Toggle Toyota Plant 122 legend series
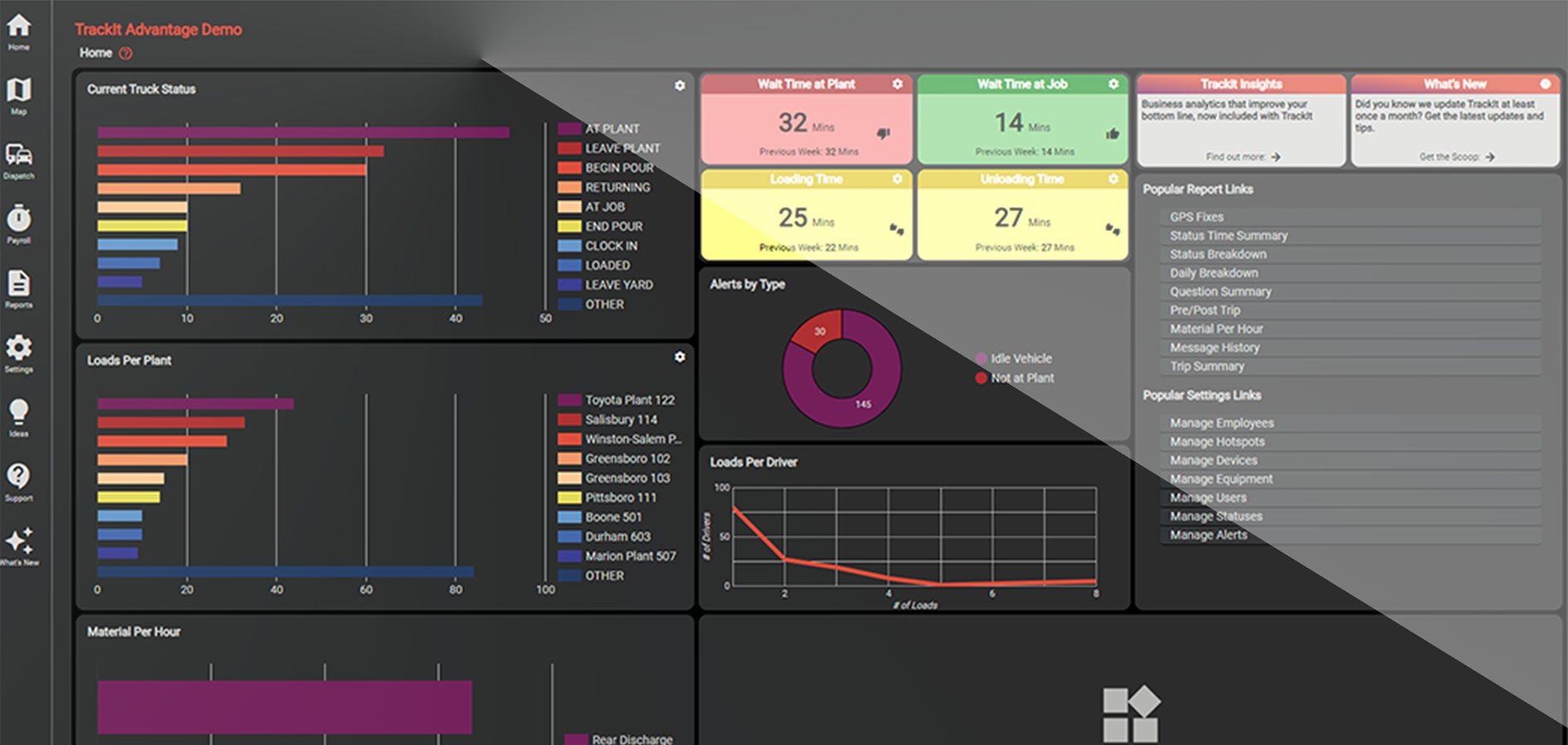Image resolution: width=1568 pixels, height=745 pixels. coord(629,400)
